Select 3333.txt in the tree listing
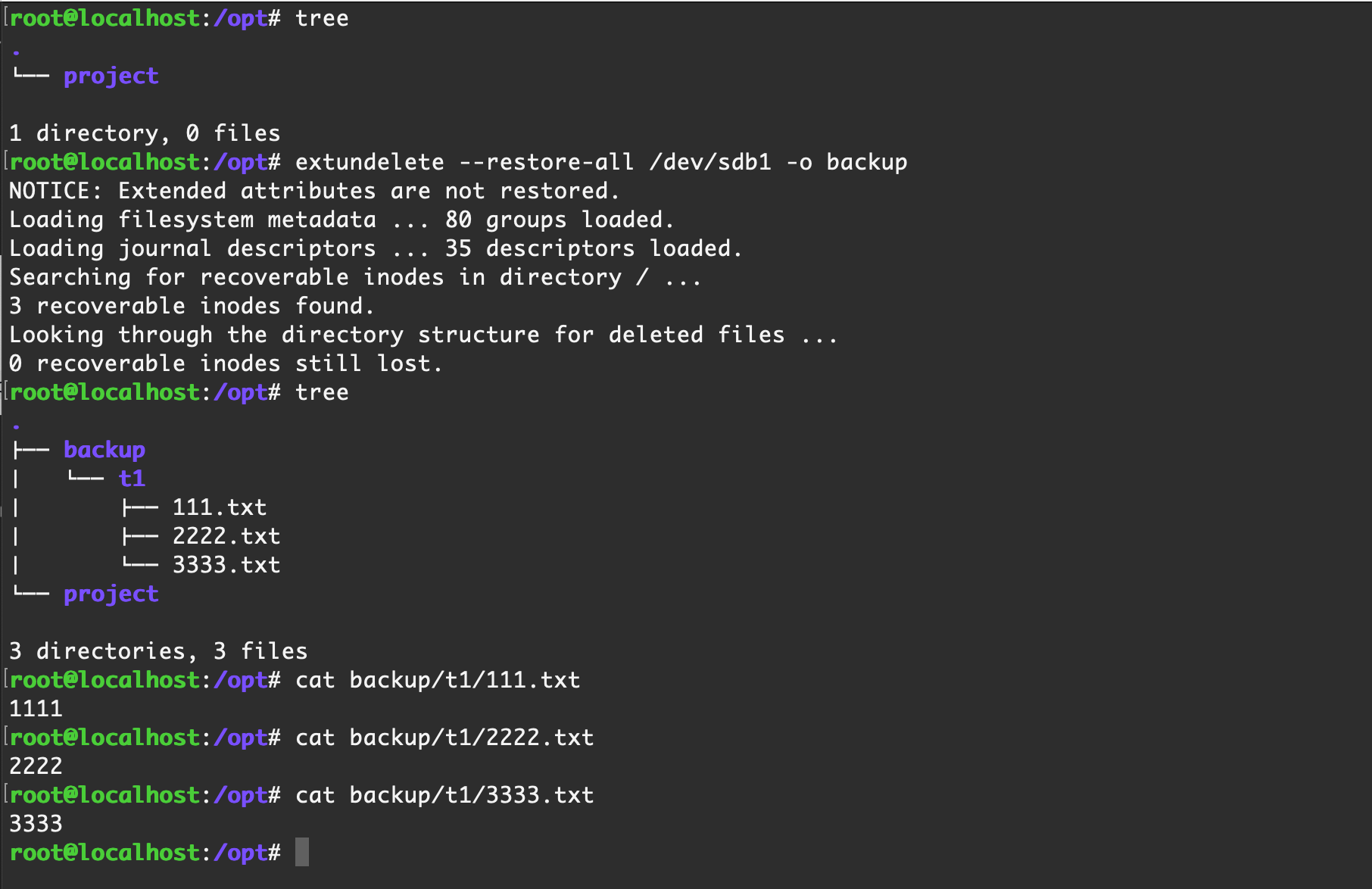The width and height of the screenshot is (1372, 889). (x=226, y=565)
